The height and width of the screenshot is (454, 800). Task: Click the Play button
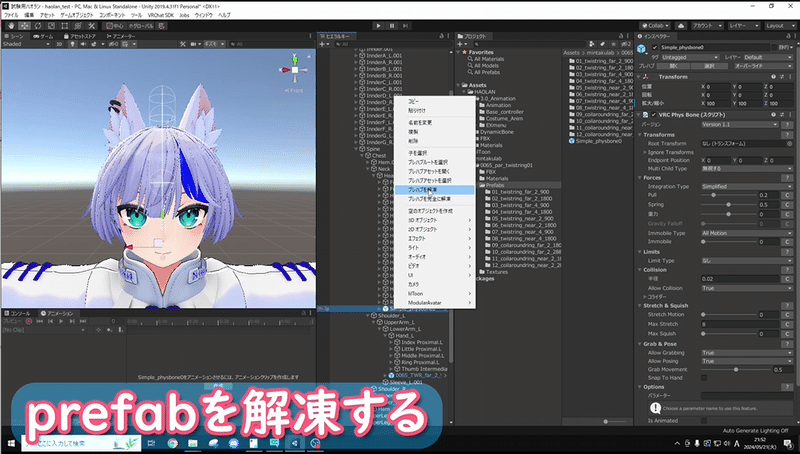click(378, 26)
